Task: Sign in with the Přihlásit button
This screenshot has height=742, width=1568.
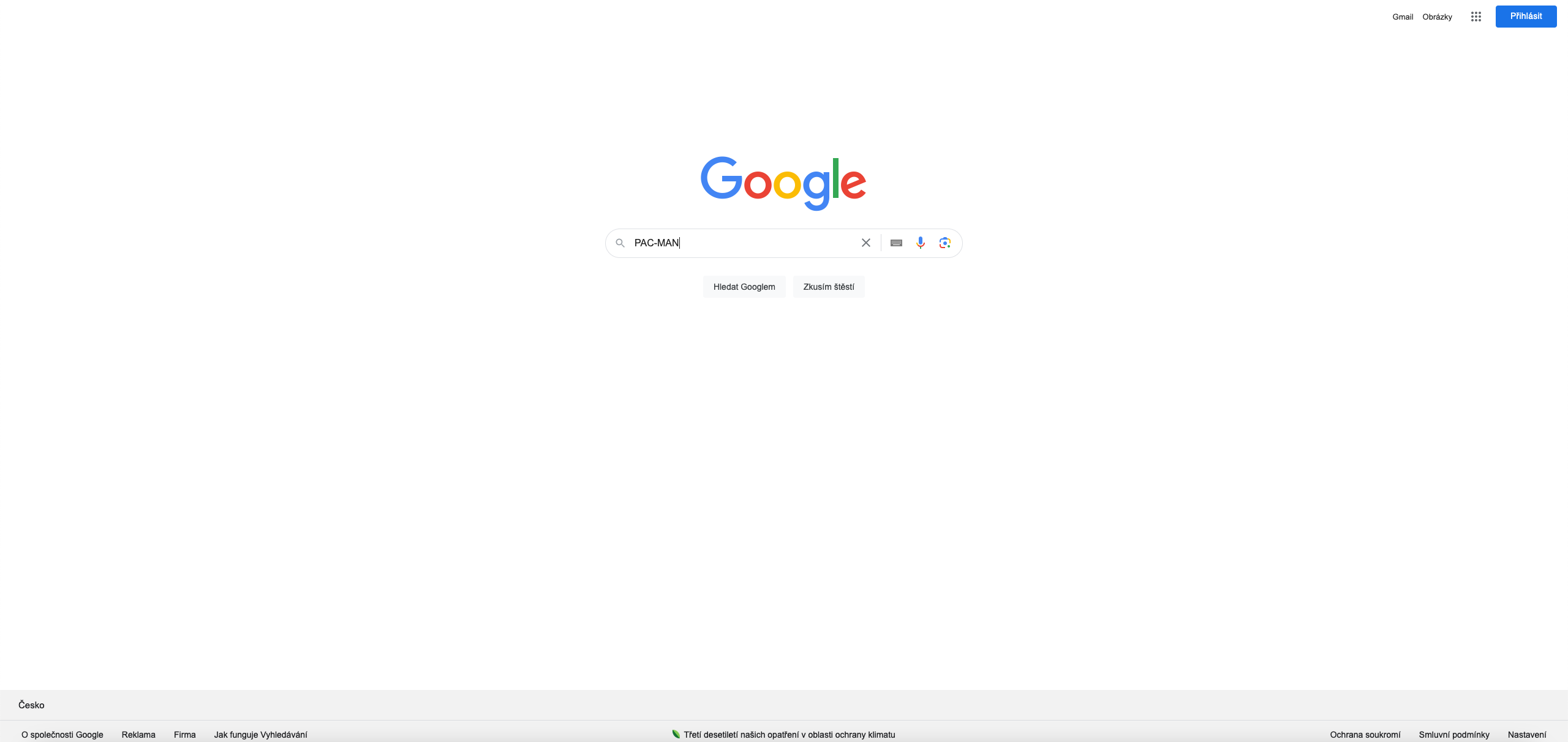Action: click(x=1526, y=17)
